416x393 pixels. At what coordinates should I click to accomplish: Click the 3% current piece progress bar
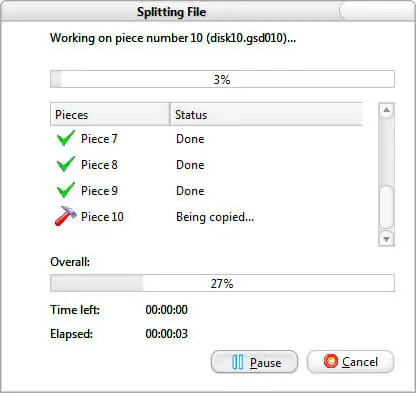click(x=222, y=79)
